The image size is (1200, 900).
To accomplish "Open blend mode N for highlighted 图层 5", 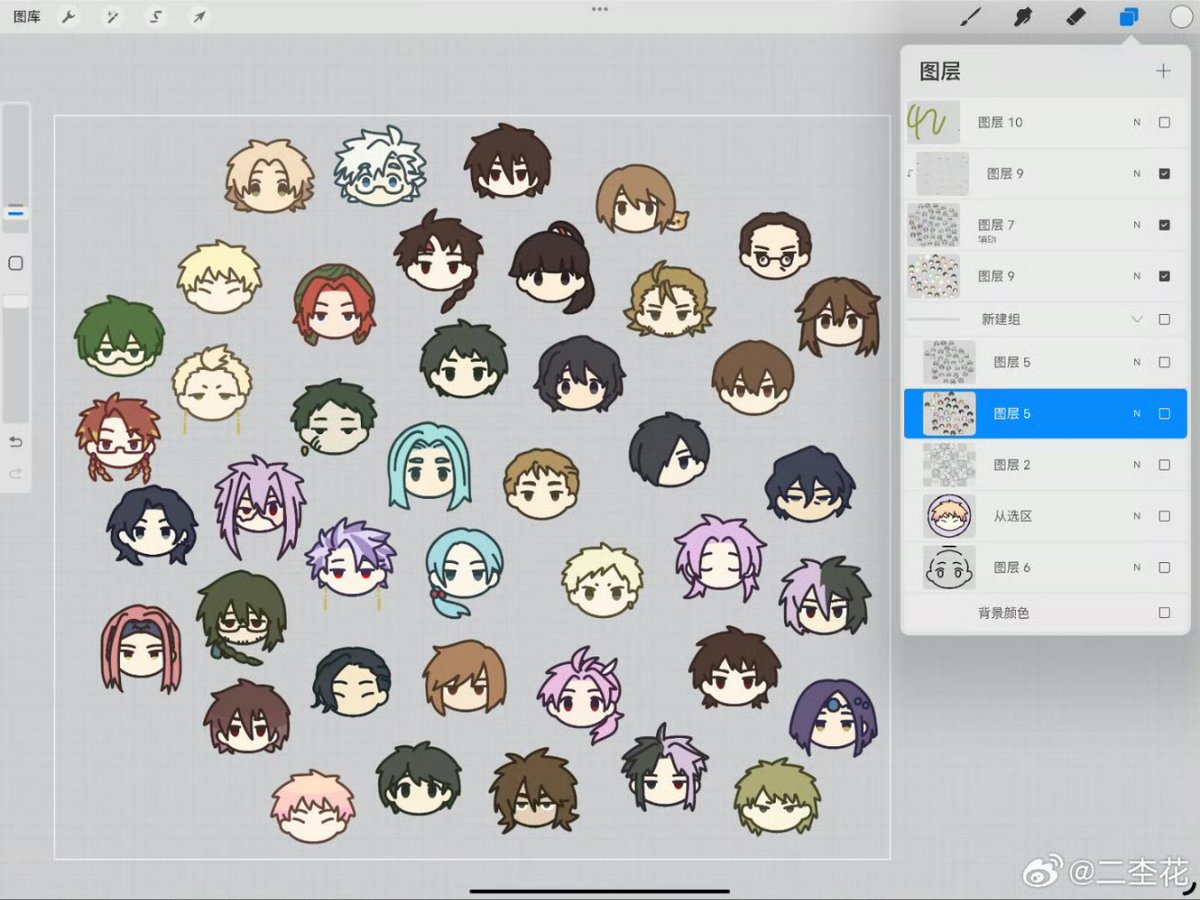I will [x=1136, y=413].
